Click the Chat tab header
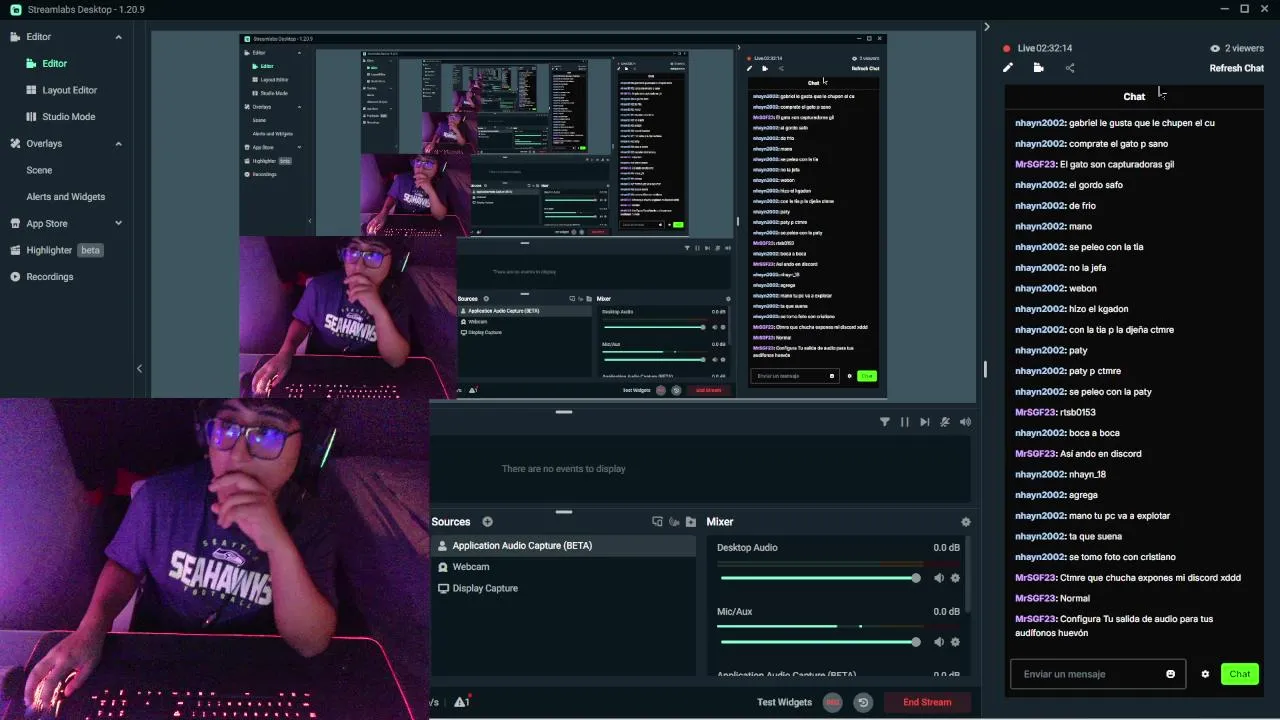This screenshot has height=720, width=1280. [1134, 97]
